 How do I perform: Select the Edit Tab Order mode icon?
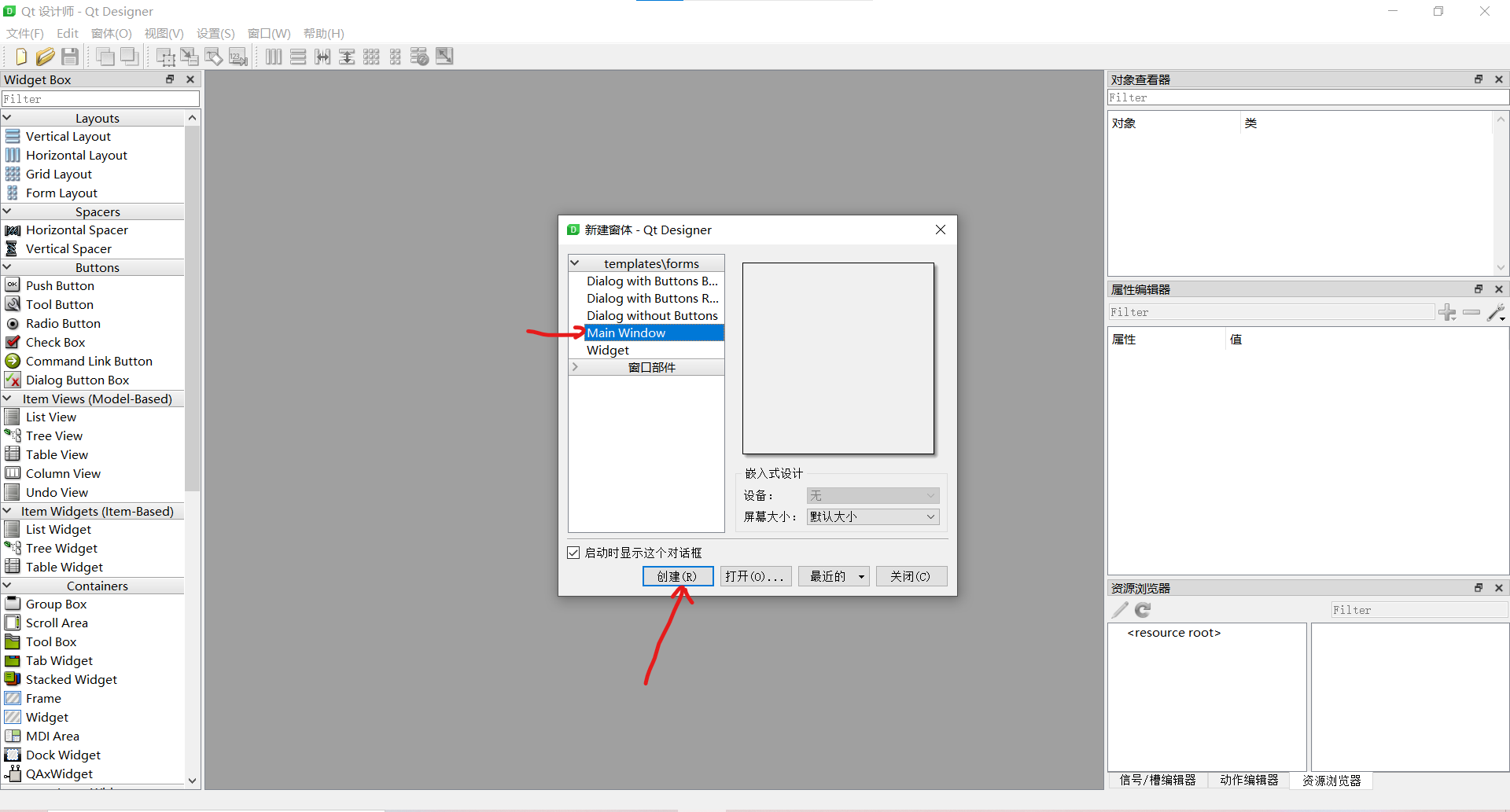click(238, 56)
